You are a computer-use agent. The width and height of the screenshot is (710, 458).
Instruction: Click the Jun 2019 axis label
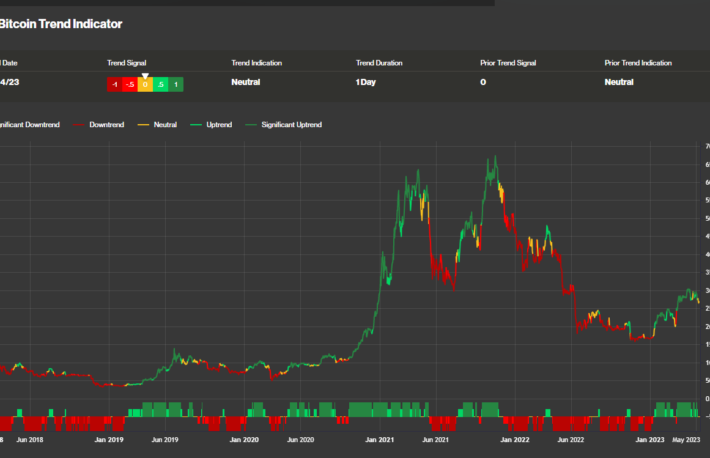[x=165, y=439]
